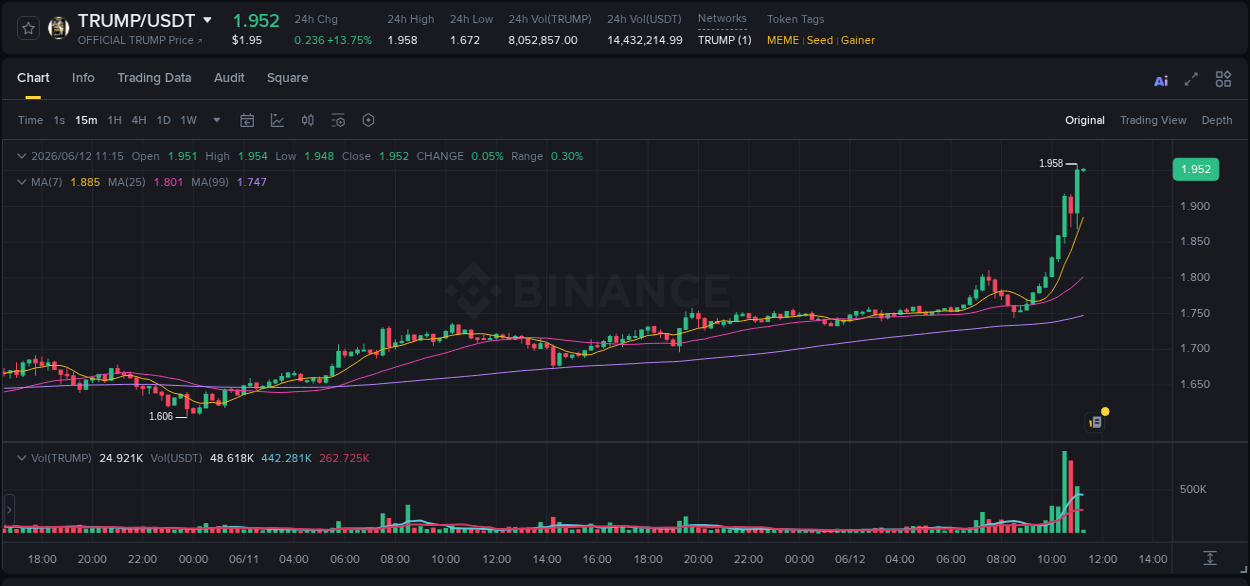Click the 24h Vol(TRUMP) value 8,052,857.00
This screenshot has width=1250, height=586.
point(543,40)
